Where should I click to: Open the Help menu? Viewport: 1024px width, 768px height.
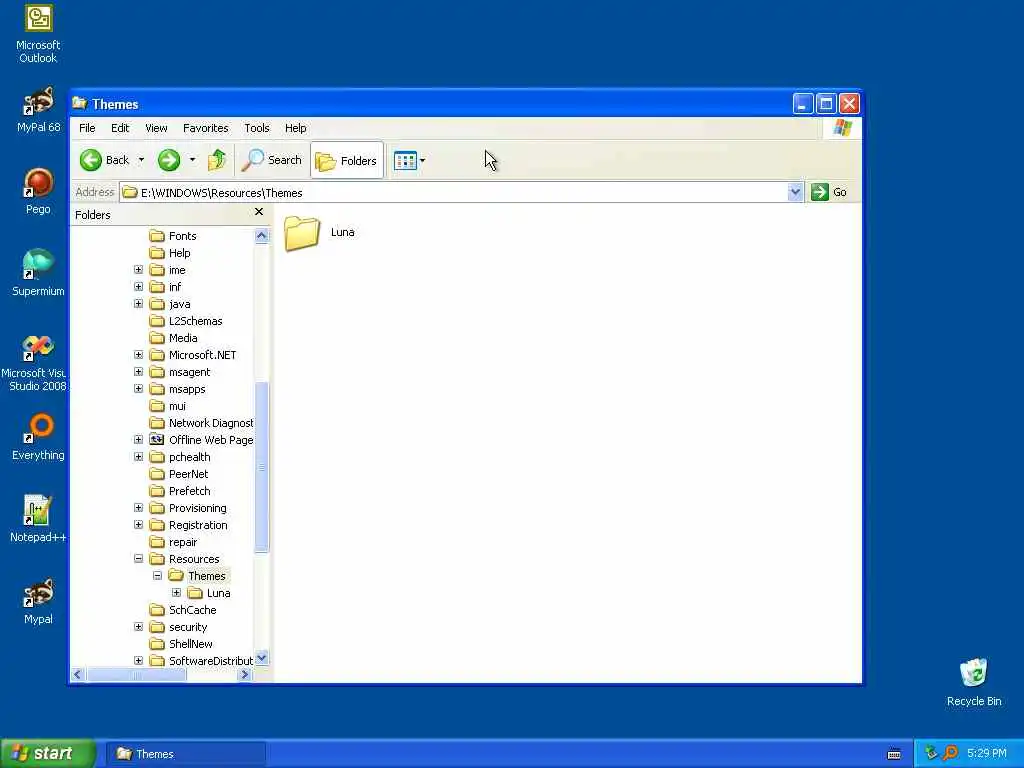(295, 128)
